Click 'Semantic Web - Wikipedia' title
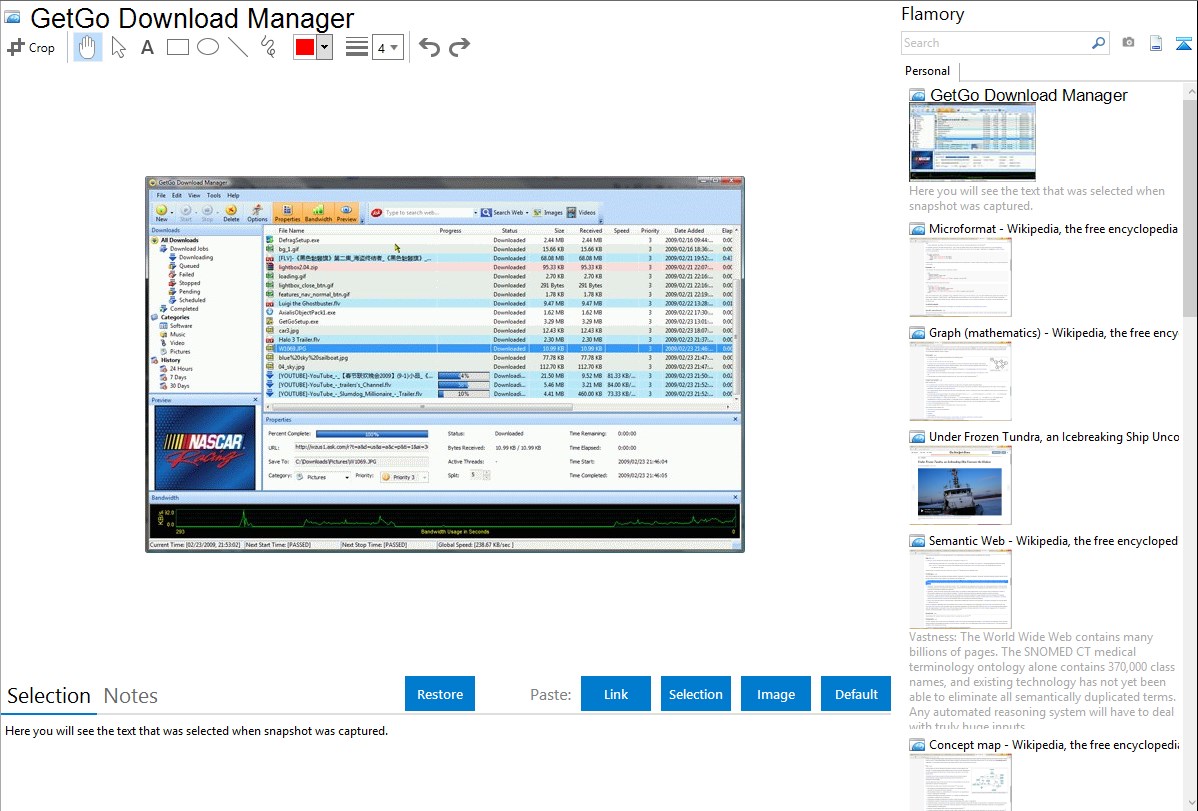 click(x=1053, y=541)
